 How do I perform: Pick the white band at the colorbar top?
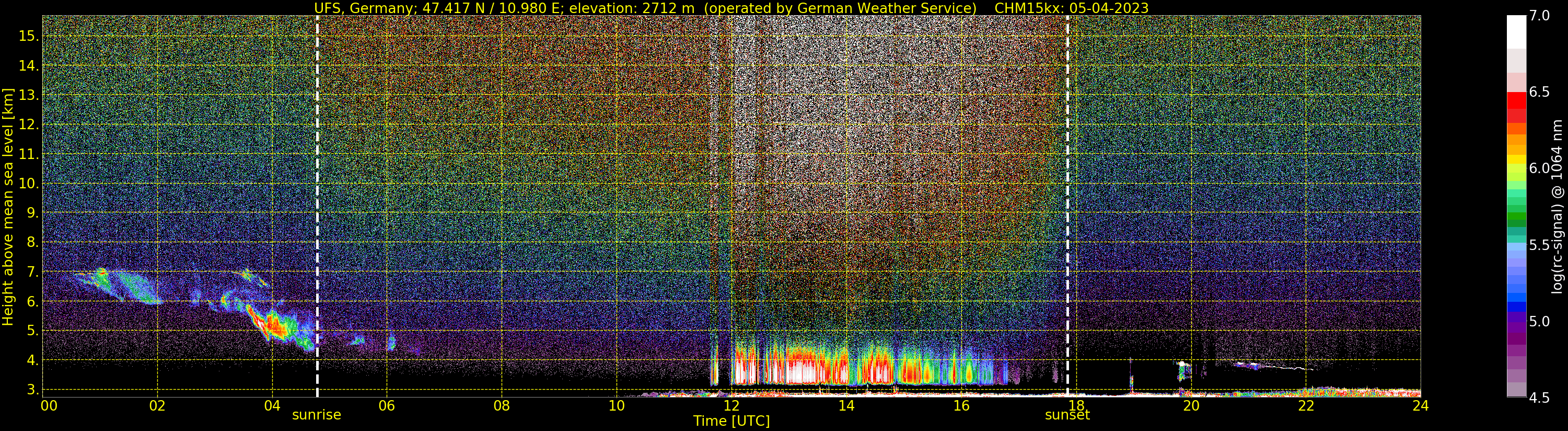tap(1516, 32)
